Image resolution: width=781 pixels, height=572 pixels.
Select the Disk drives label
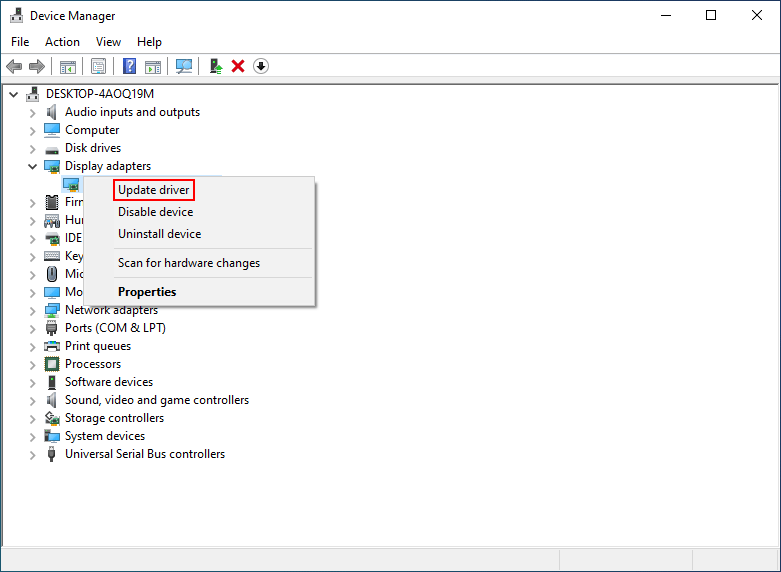point(93,148)
